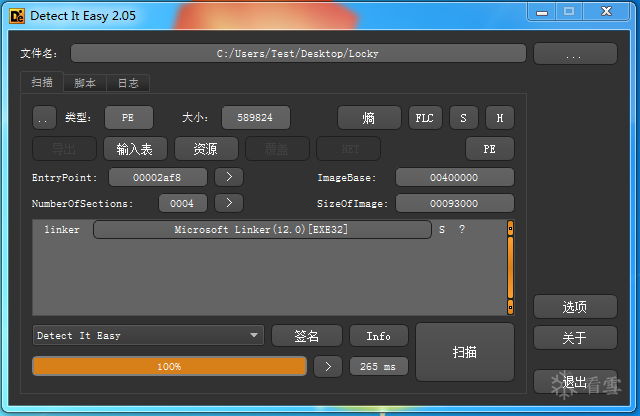Open the file browse '...' button
This screenshot has width=640, height=416.
[x=575, y=53]
